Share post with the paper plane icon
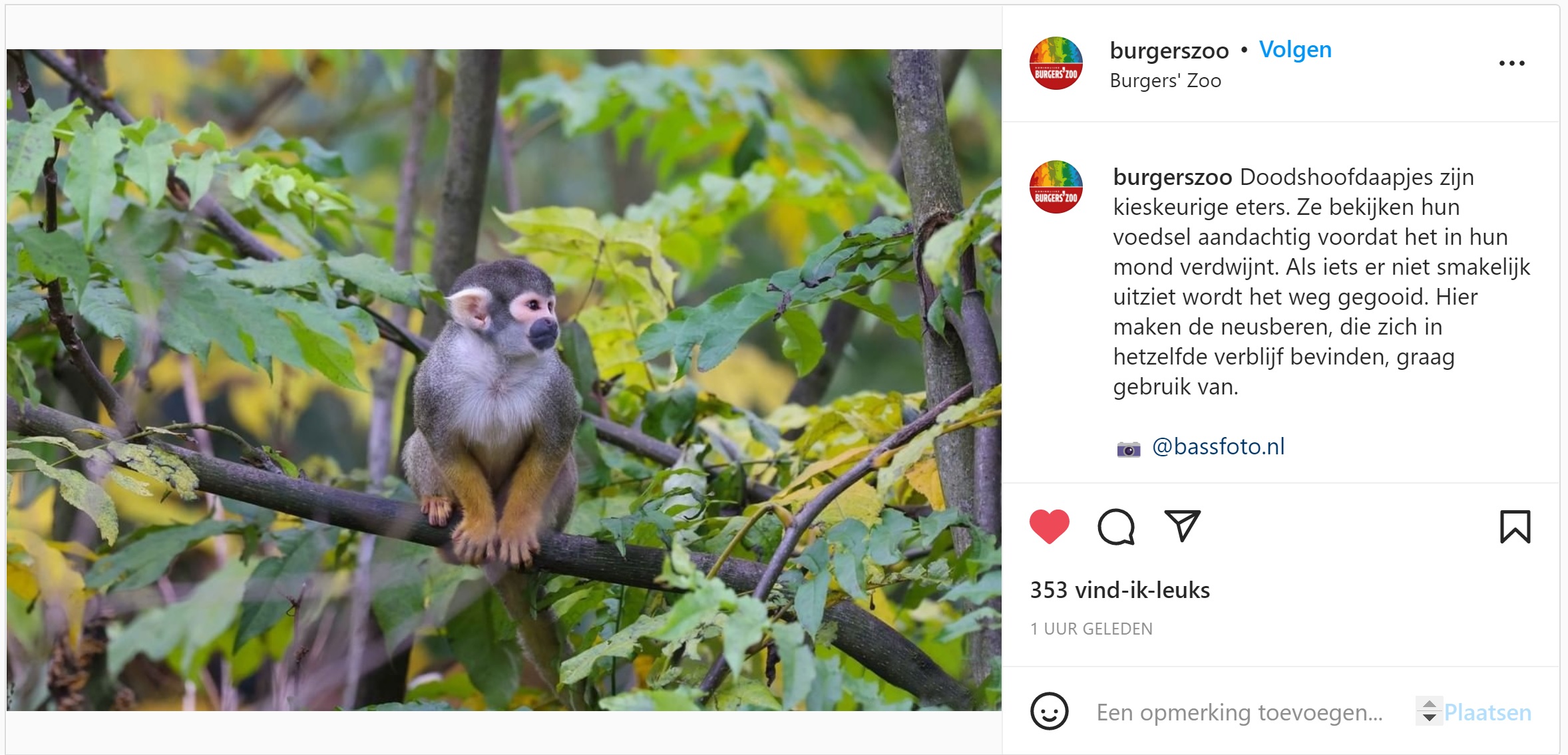The height and width of the screenshot is (755, 1568). coord(1182,526)
